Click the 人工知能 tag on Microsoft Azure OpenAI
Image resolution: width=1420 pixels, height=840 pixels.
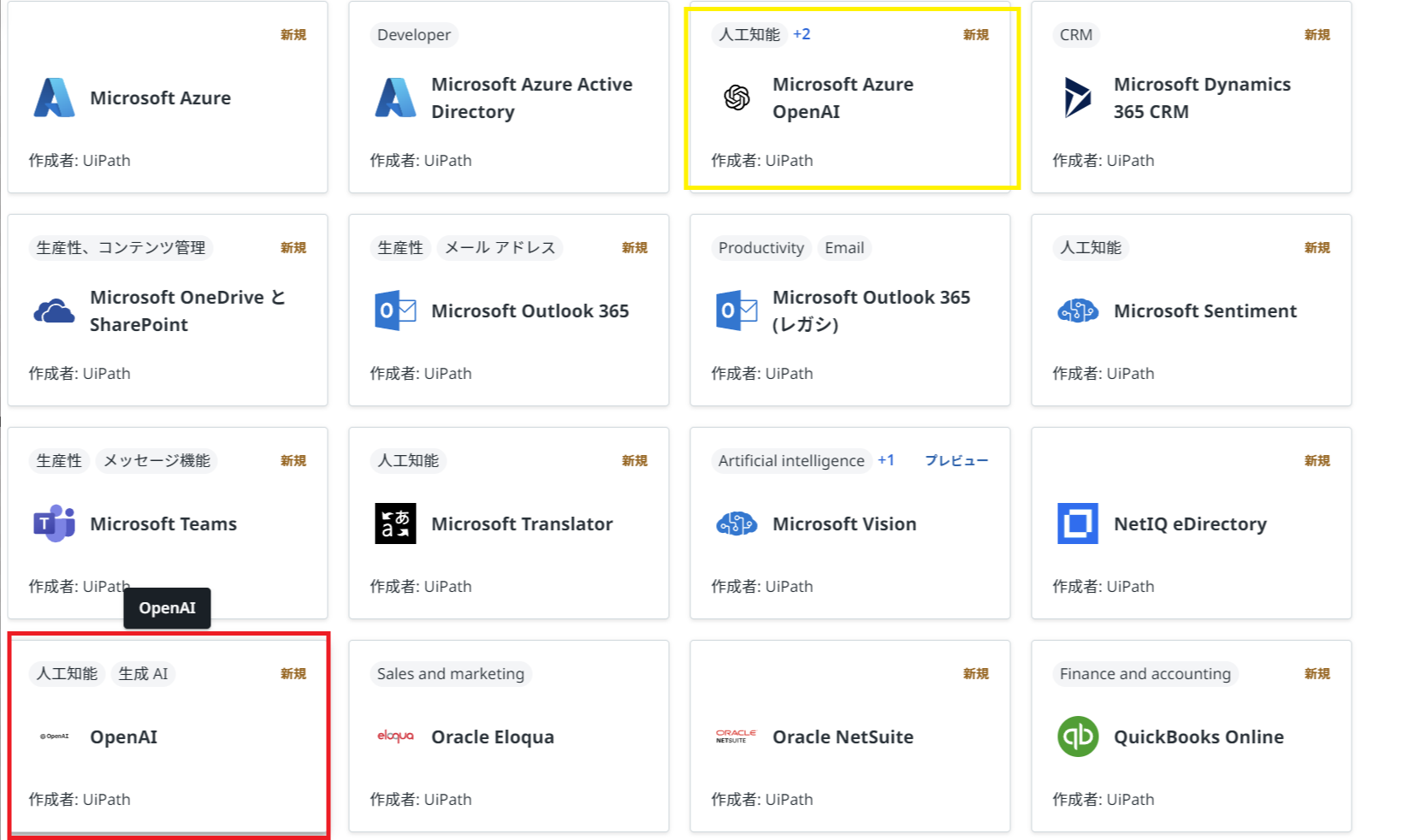pyautogui.click(x=749, y=34)
